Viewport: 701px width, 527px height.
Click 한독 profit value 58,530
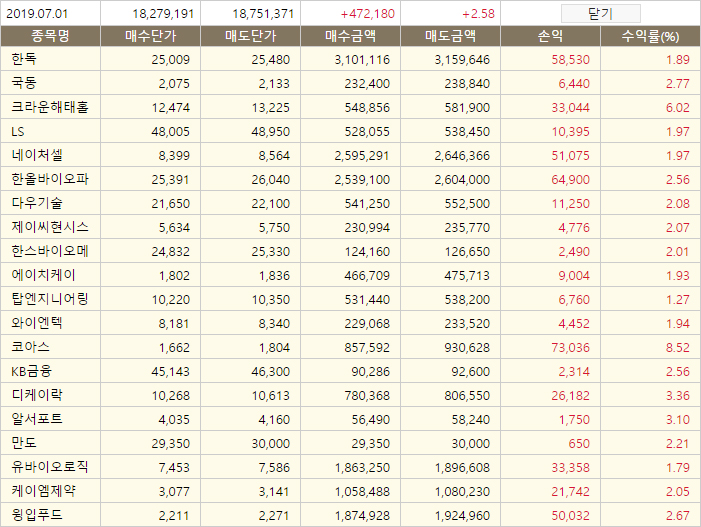570,59
